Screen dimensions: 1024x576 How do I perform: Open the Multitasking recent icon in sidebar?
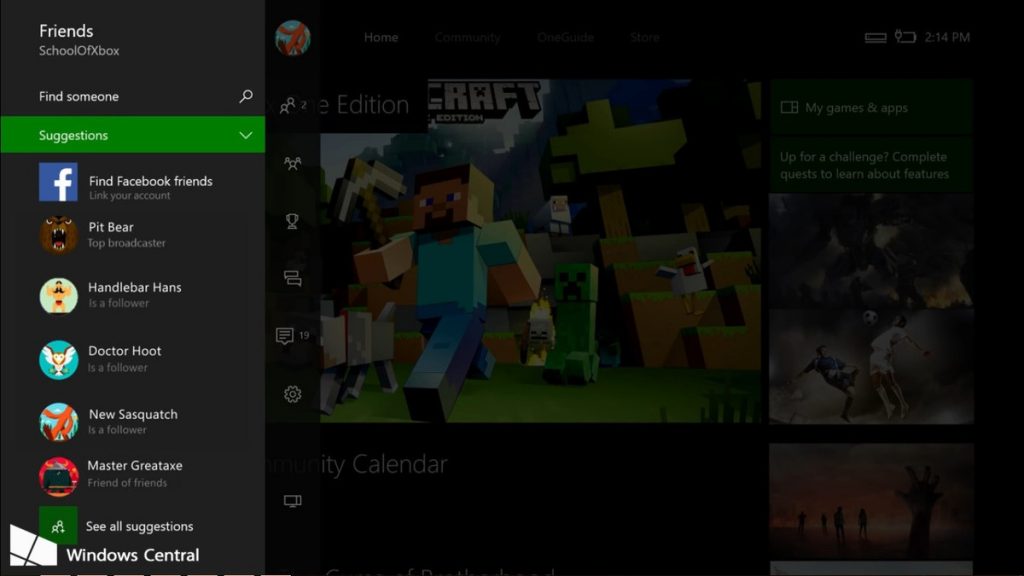coord(293,278)
